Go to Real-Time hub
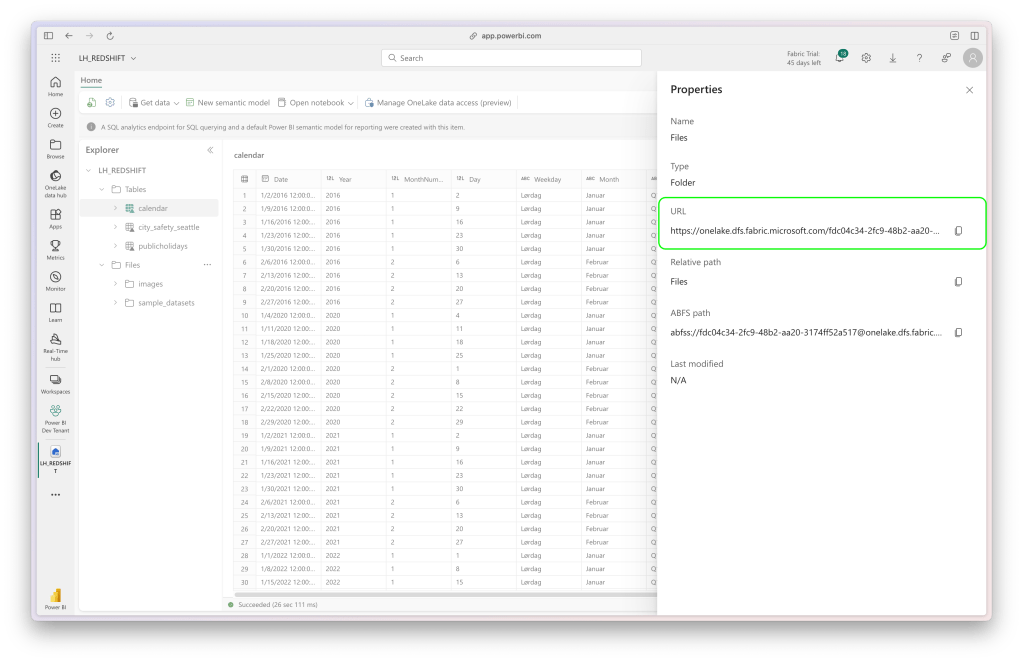This screenshot has height=662, width=1023. 55,344
